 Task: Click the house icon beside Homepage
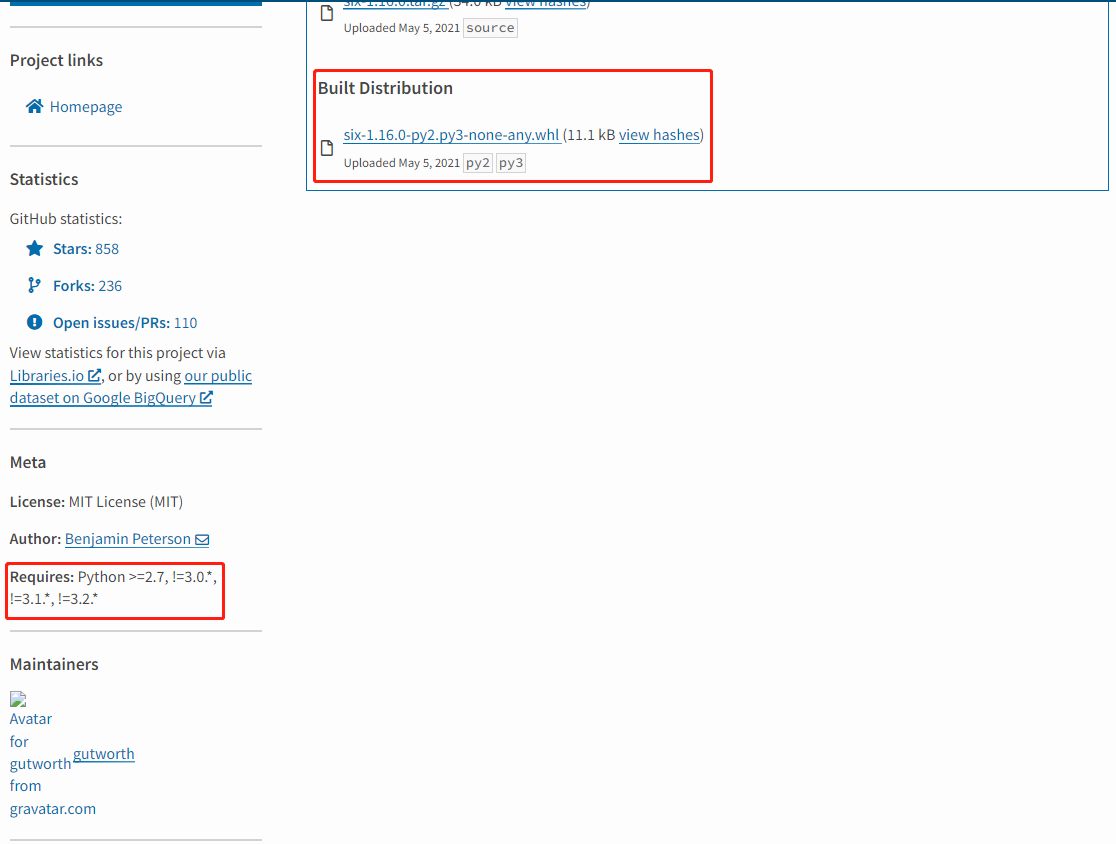[34, 106]
